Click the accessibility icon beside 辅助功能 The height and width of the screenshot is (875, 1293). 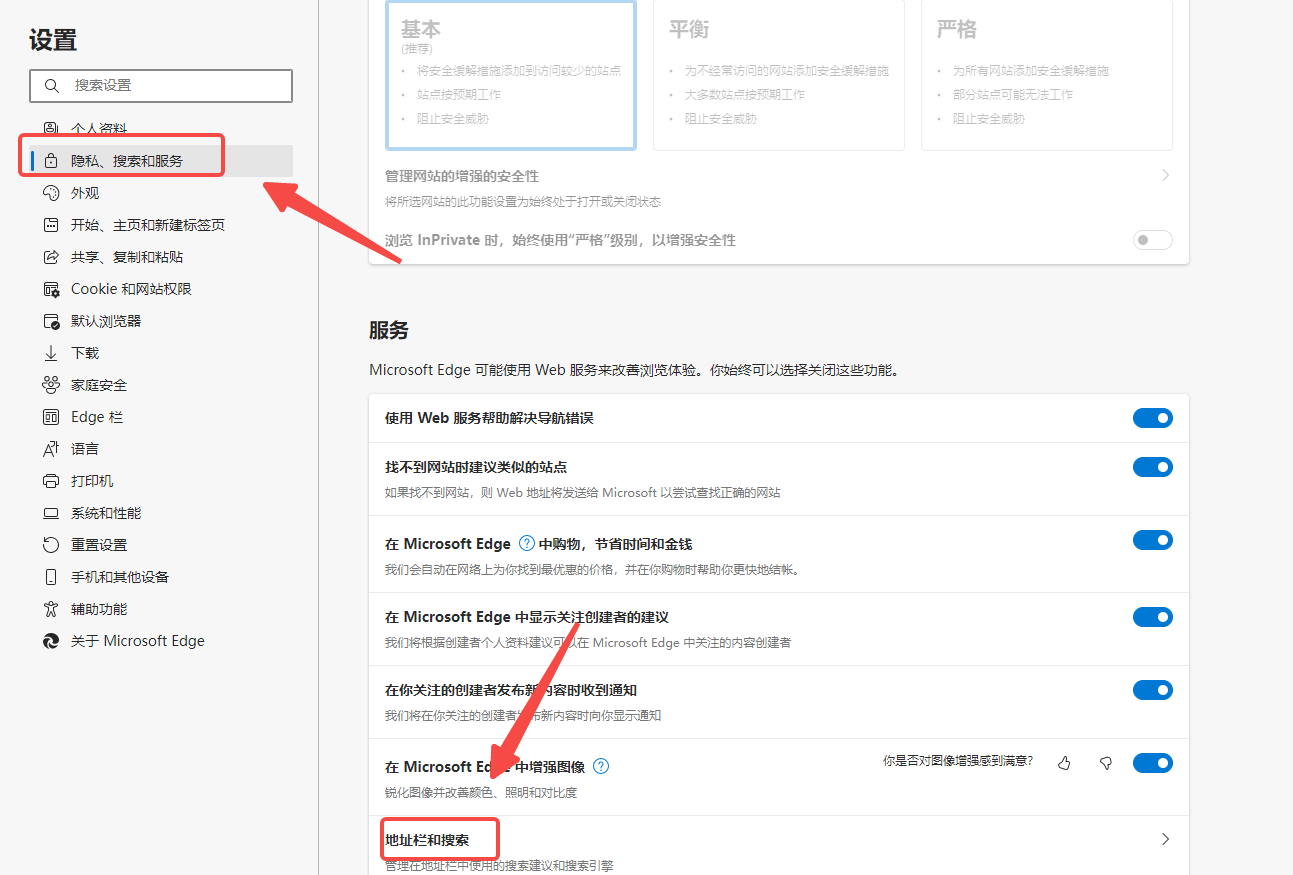tap(51, 609)
